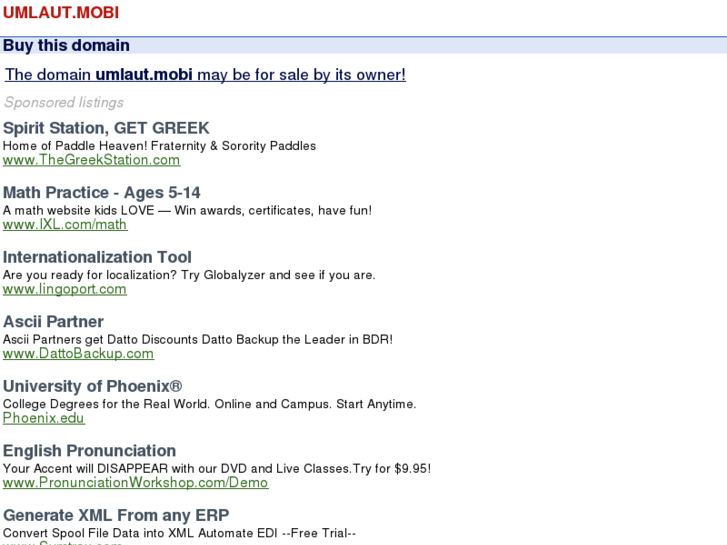Open 'Generate XML From any ERP' listing
The height and width of the screenshot is (545, 727).
click(116, 515)
